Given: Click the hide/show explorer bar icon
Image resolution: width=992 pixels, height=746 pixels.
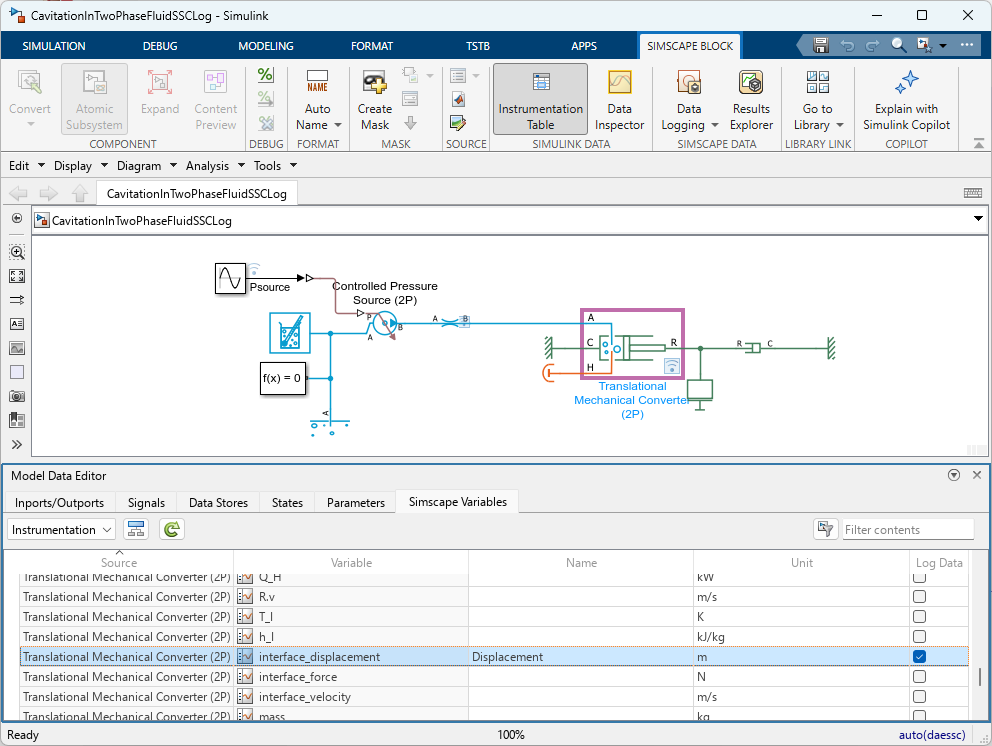Looking at the screenshot, I should click(x=17, y=218).
